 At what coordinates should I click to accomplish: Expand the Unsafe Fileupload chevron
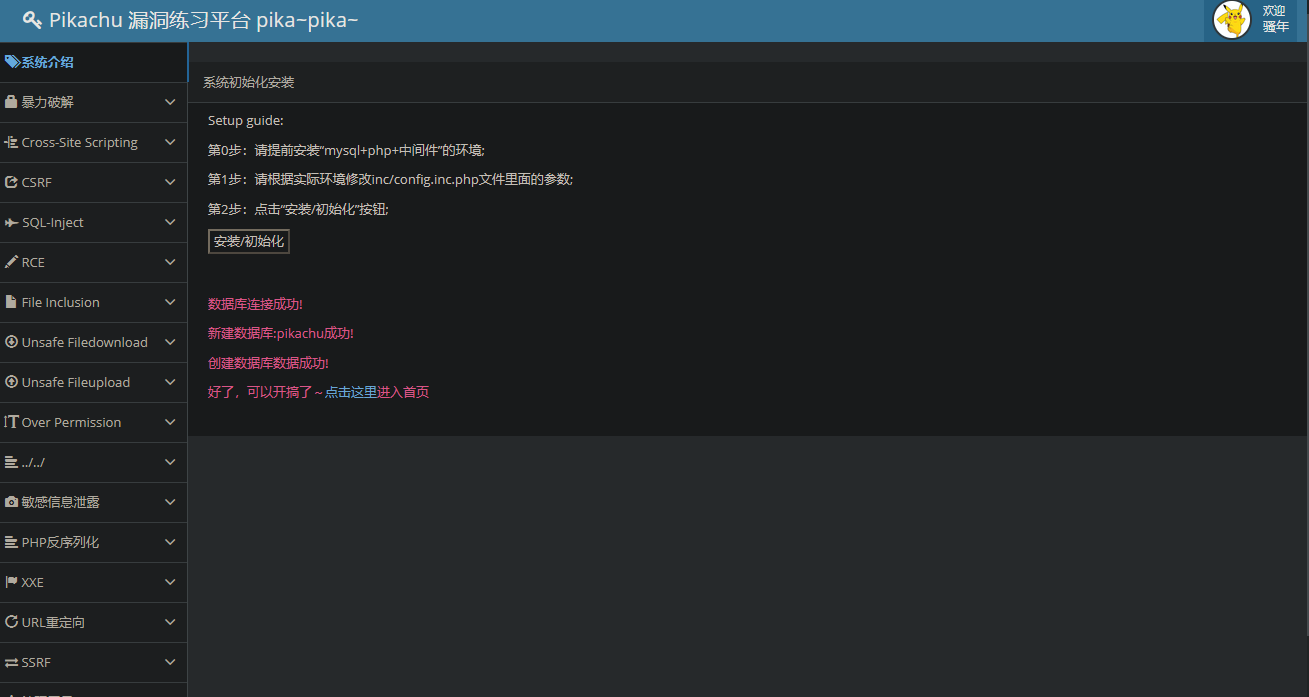click(x=170, y=382)
